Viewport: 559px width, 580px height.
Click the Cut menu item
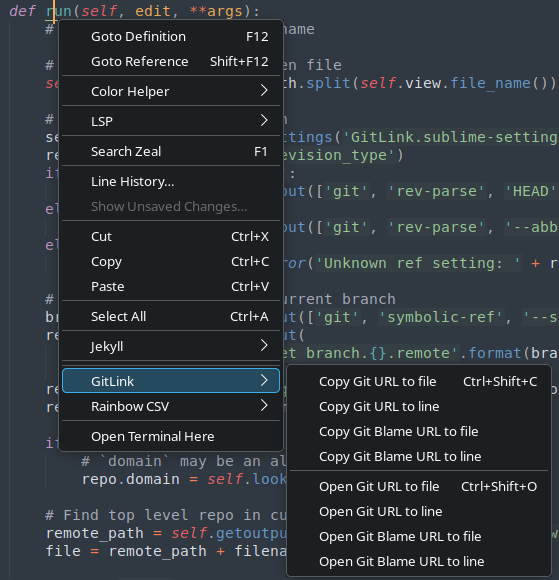pos(171,237)
